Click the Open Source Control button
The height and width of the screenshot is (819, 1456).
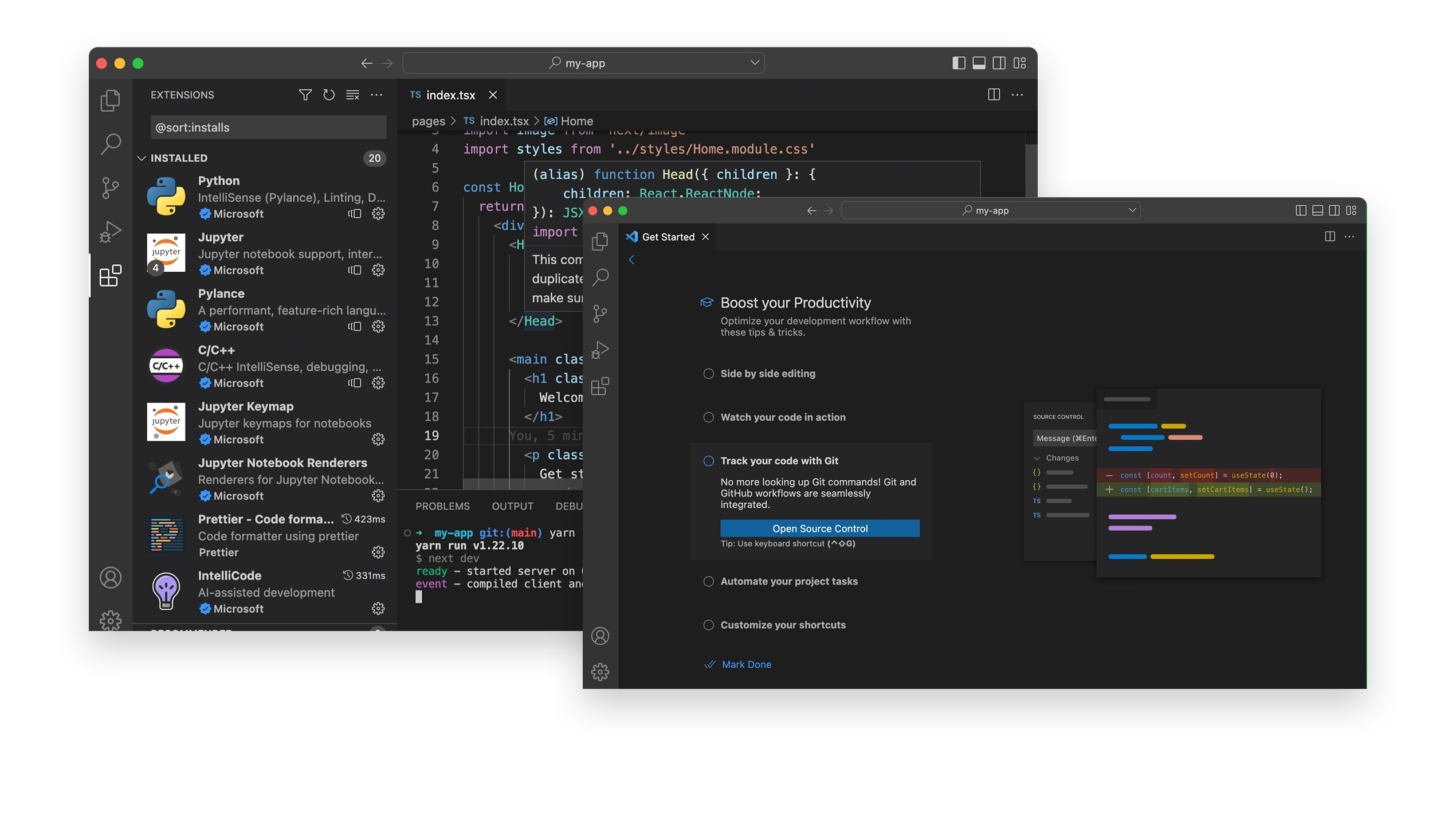(819, 528)
